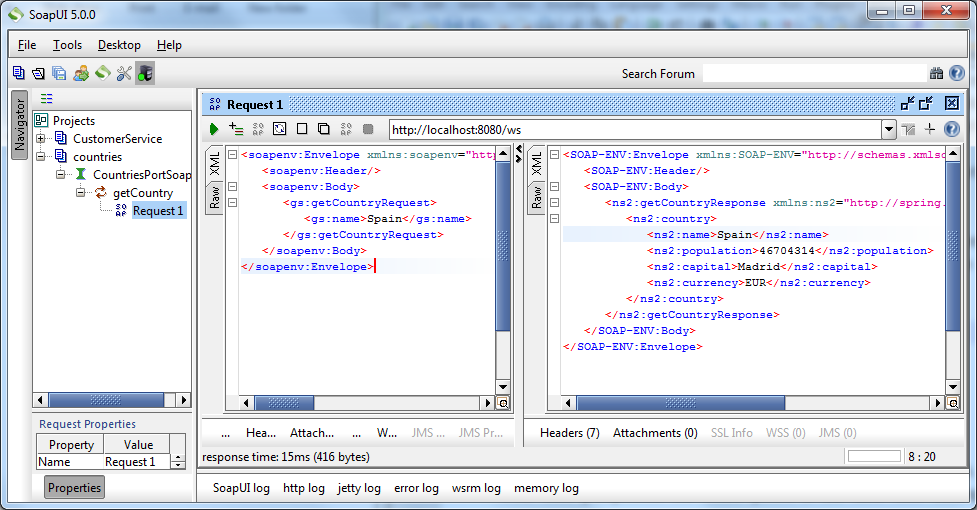Screen dimensions: 977x510
Task: Switch response editor to Raw tab
Action: pyautogui.click(x=536, y=197)
